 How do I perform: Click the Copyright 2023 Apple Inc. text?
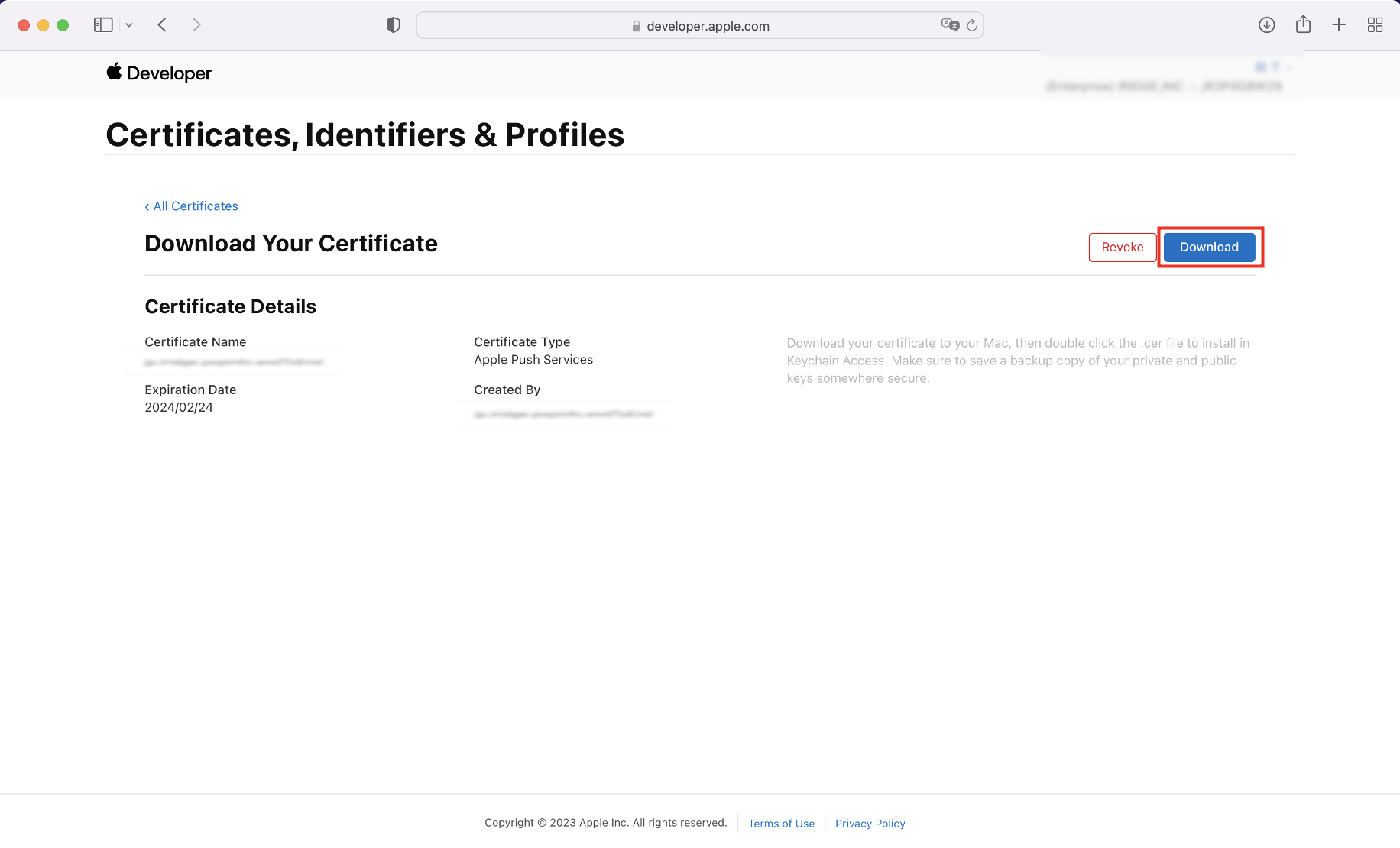point(606,823)
